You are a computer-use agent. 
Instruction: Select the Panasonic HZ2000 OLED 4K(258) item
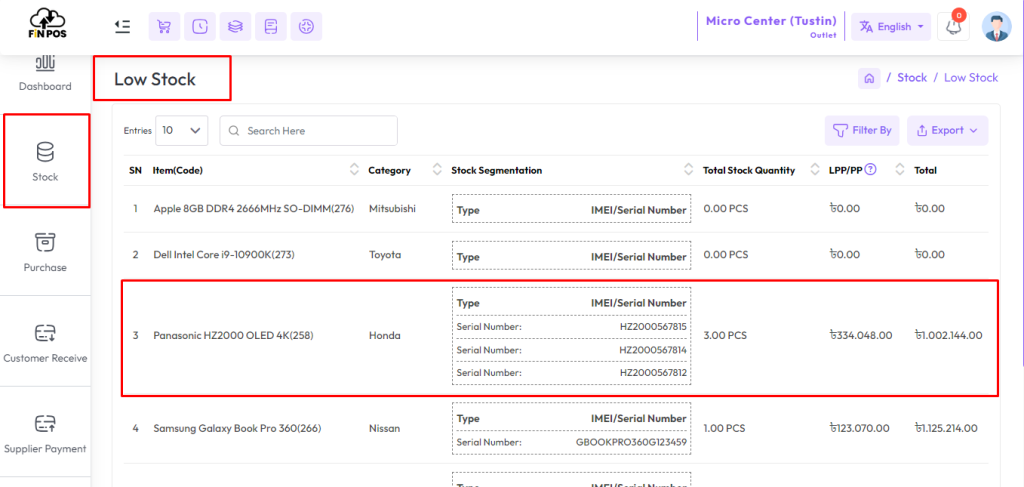tap(231, 336)
